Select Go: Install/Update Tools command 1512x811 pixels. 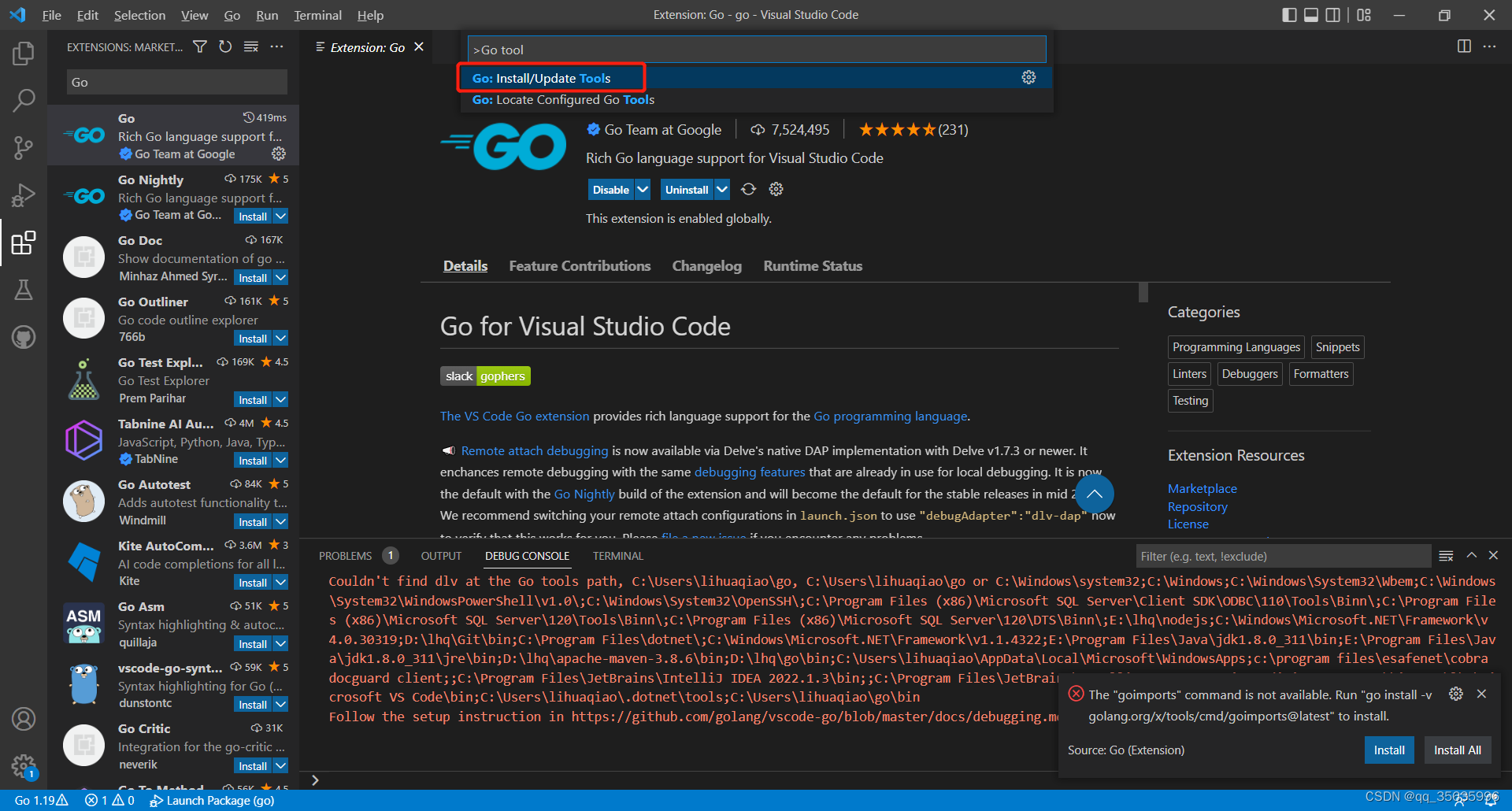point(756,78)
